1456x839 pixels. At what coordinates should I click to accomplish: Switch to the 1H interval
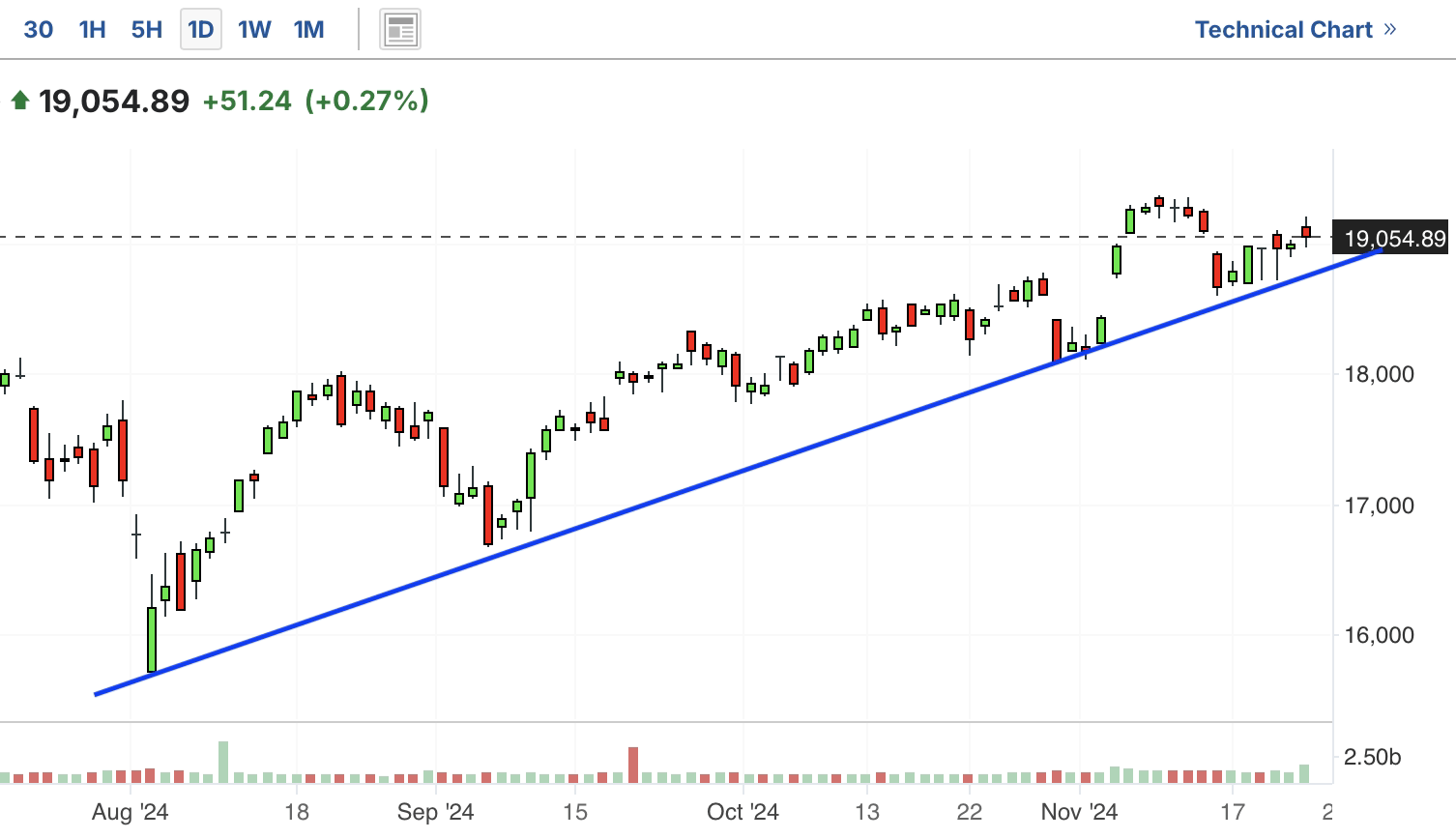[92, 30]
